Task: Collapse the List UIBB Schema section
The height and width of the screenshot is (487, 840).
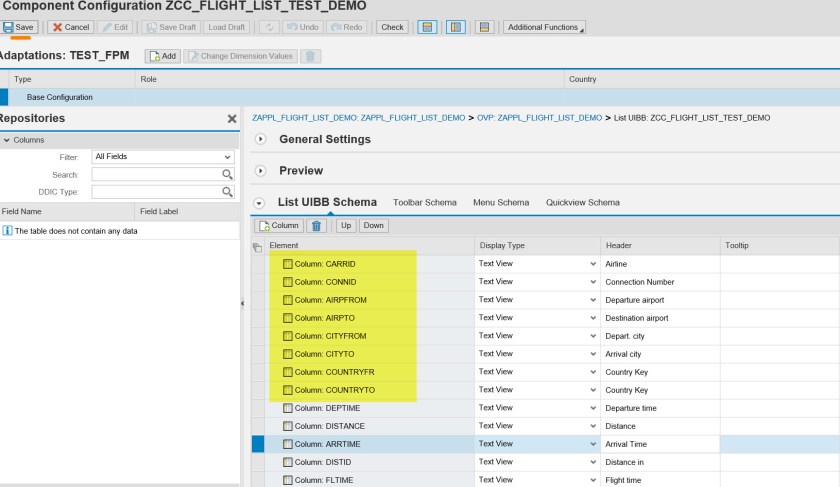Action: 259,203
